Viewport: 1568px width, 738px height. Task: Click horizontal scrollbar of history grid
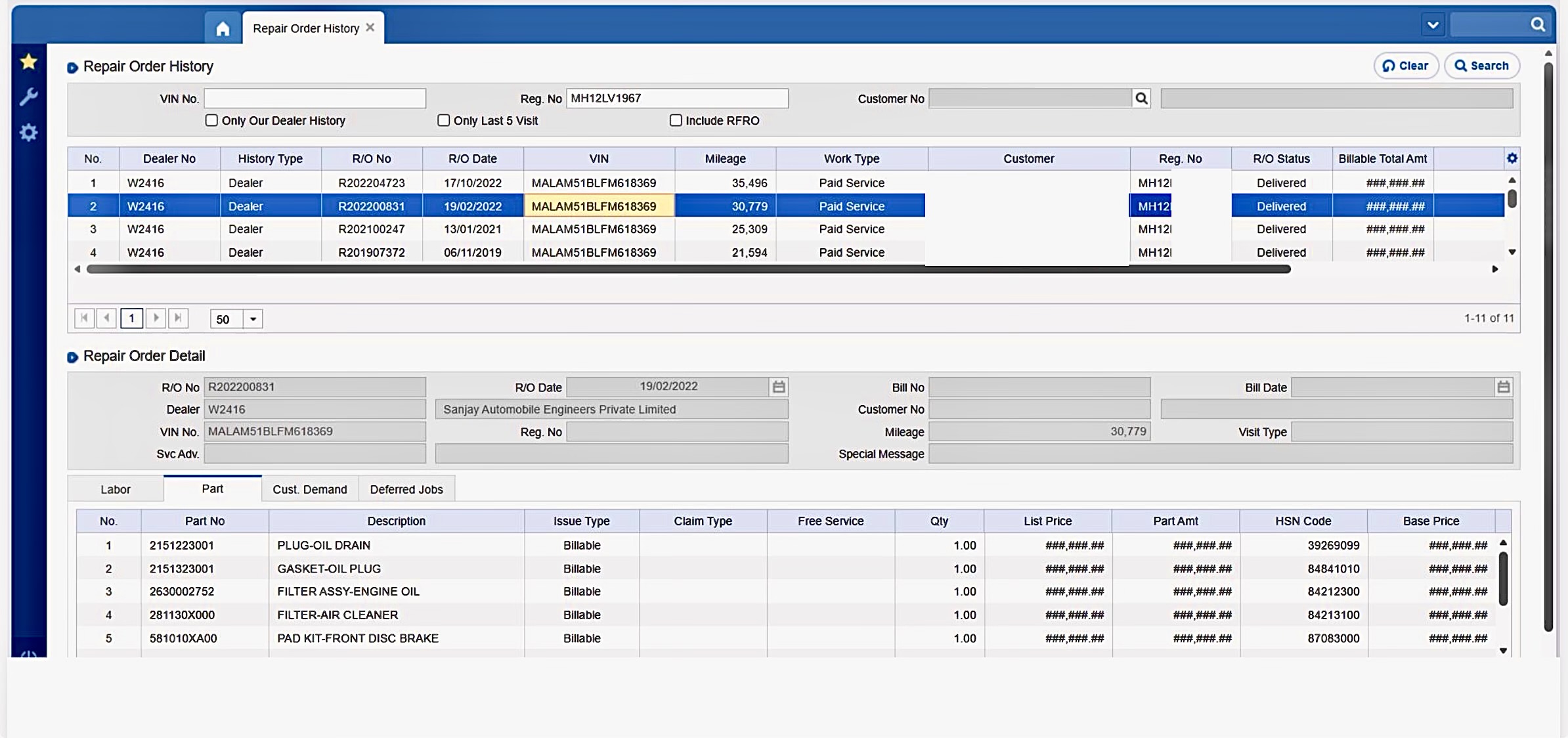(x=688, y=269)
